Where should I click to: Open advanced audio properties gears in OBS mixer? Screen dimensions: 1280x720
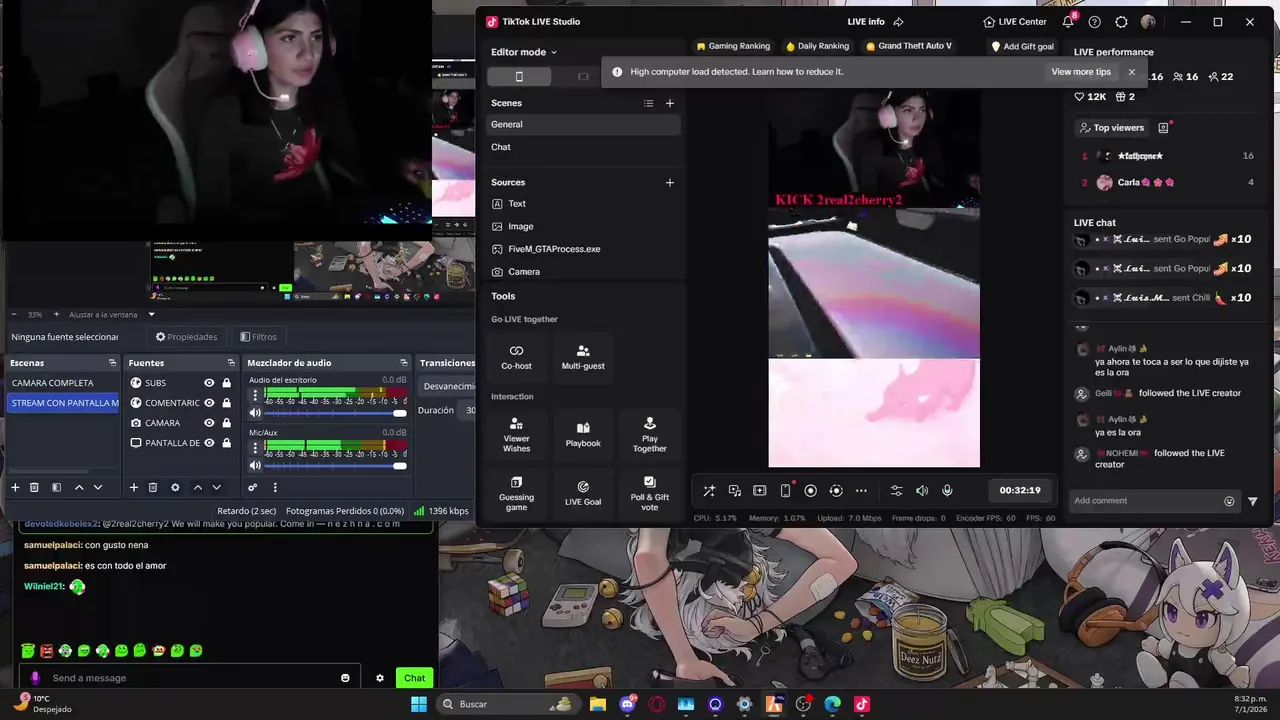tap(253, 487)
